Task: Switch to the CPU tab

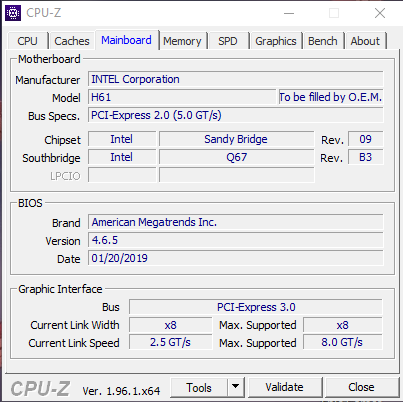Action: 27,41
